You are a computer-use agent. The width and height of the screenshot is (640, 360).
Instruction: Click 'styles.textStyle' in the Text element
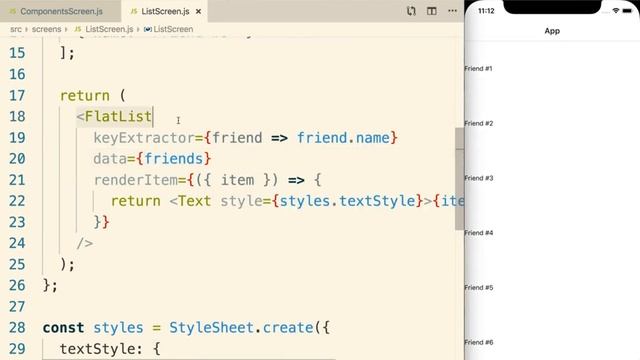tap(347, 201)
